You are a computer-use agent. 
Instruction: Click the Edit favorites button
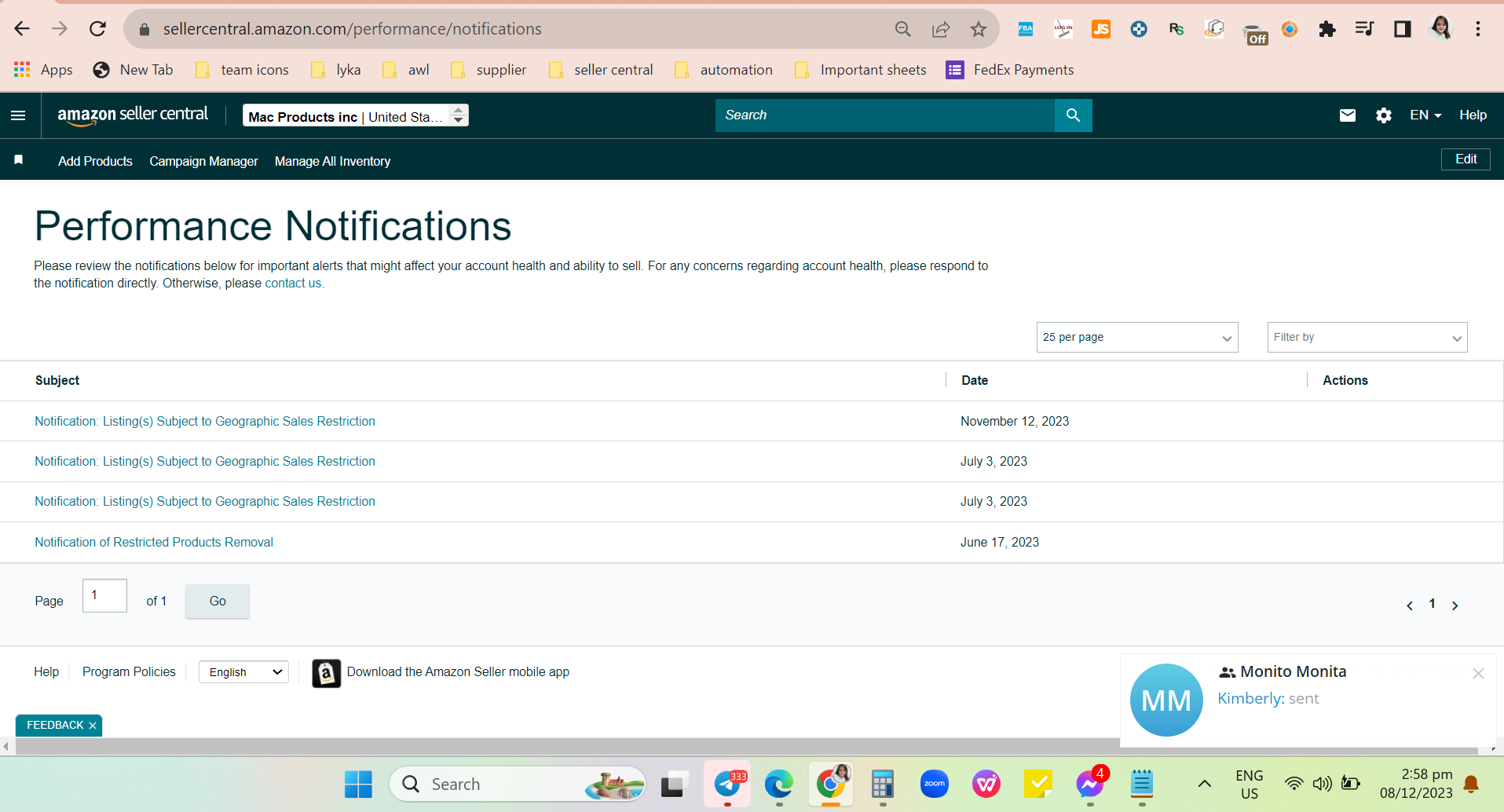coord(1466,159)
